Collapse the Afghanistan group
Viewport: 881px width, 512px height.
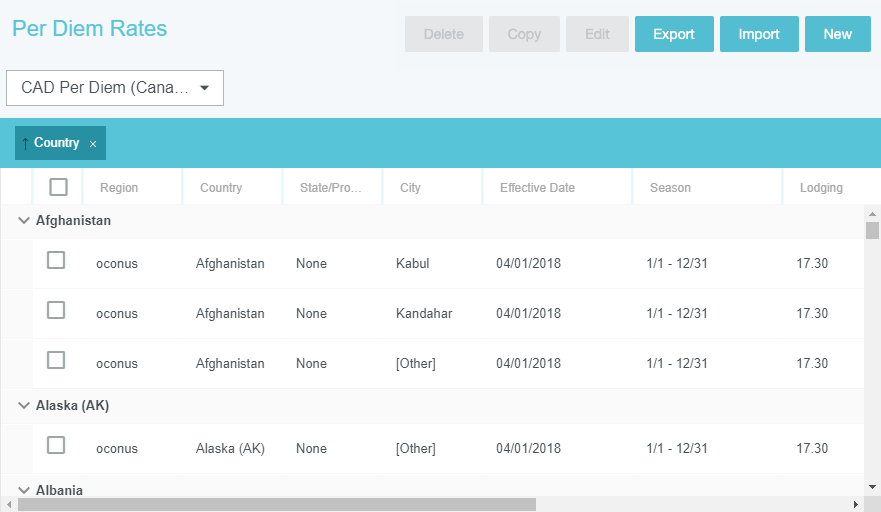tap(24, 220)
